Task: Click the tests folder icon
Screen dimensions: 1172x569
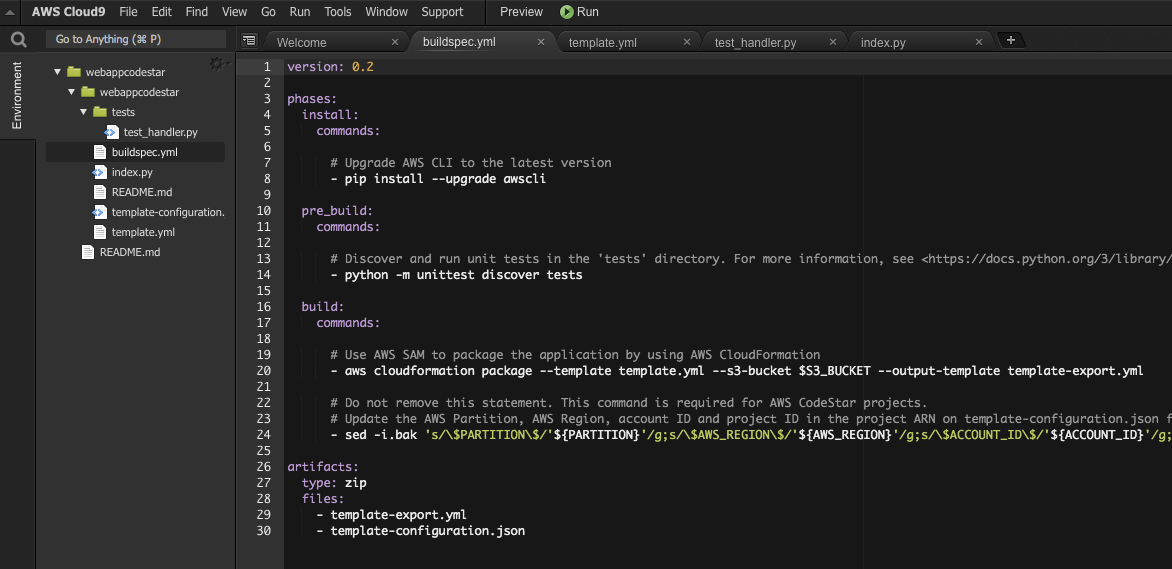Action: [99, 112]
